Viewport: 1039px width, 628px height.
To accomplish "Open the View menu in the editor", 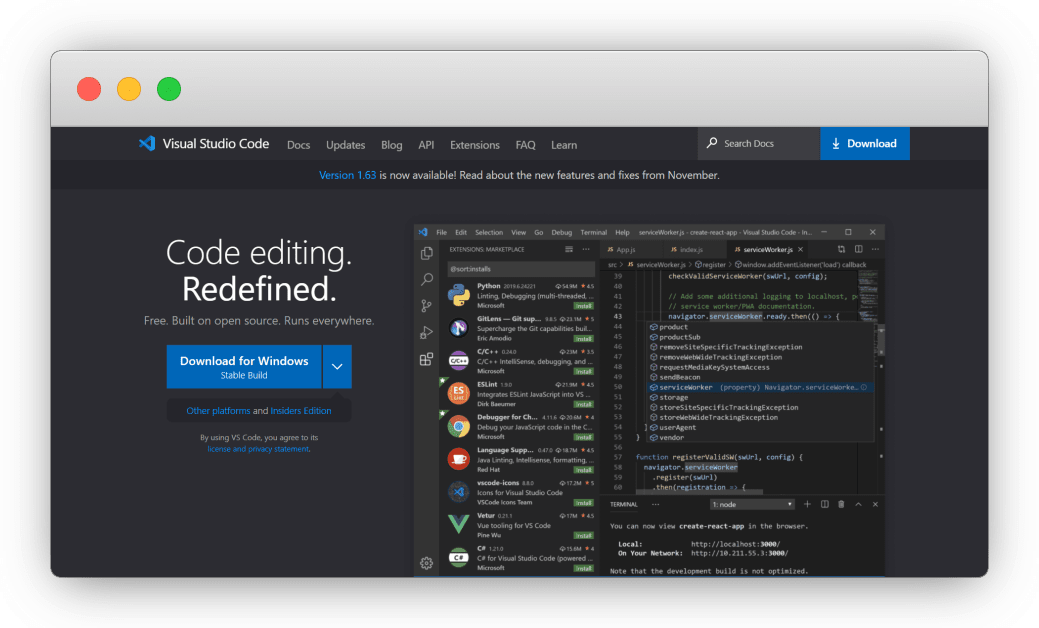I will 518,233.
